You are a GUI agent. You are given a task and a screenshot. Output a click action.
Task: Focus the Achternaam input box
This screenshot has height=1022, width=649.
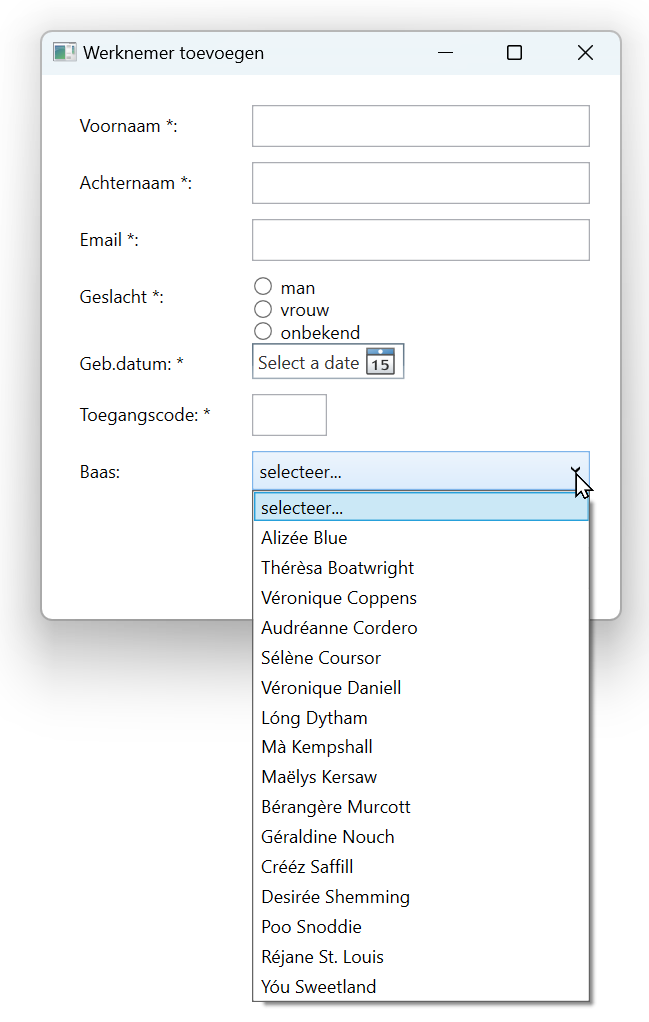420,183
